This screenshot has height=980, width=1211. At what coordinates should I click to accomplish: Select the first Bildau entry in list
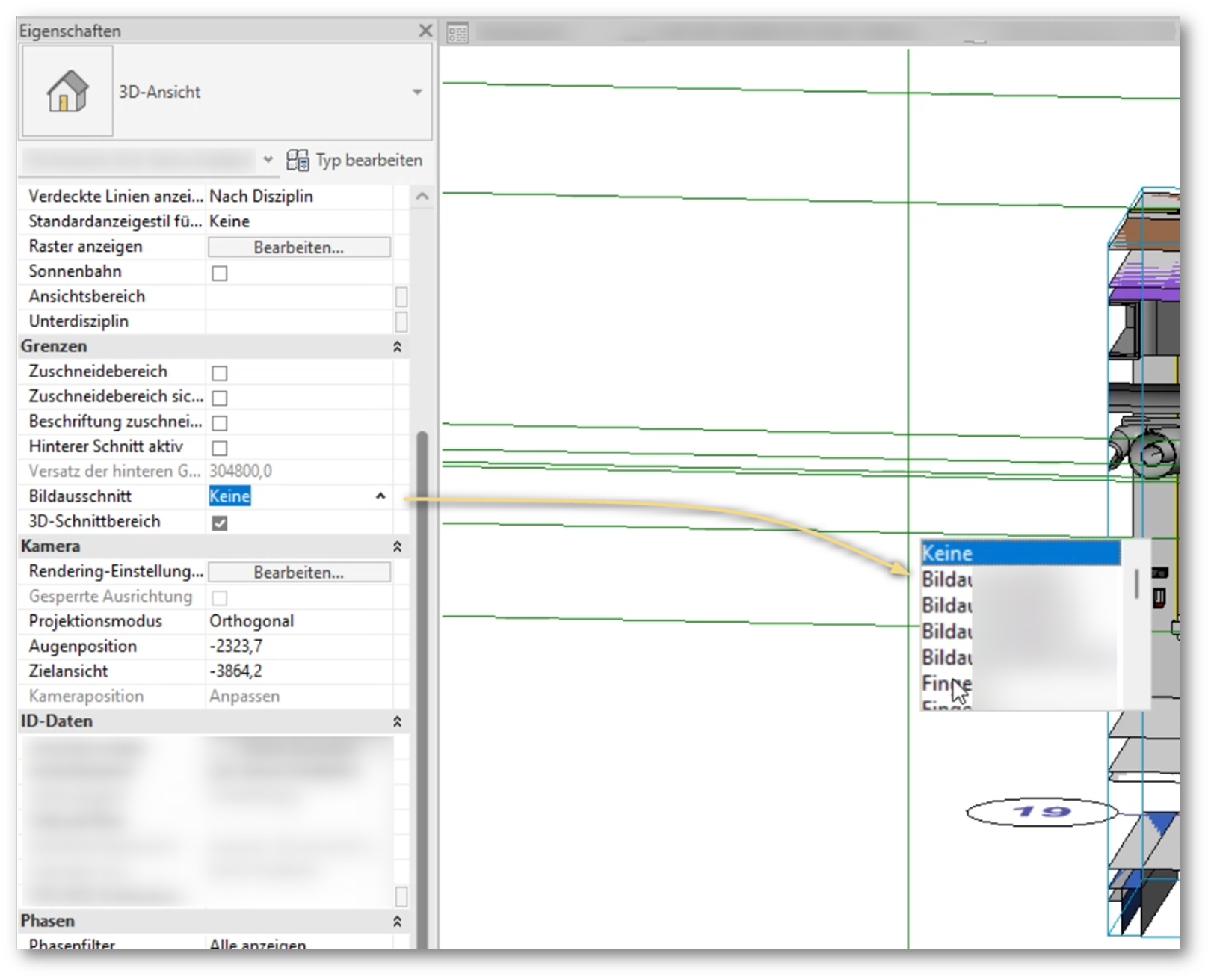pos(1020,579)
